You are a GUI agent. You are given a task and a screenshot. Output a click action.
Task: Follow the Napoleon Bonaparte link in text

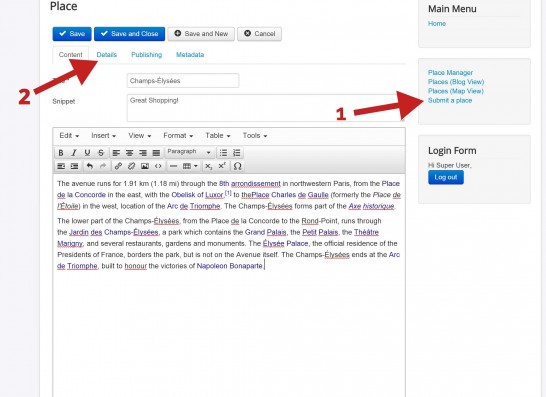click(x=229, y=266)
